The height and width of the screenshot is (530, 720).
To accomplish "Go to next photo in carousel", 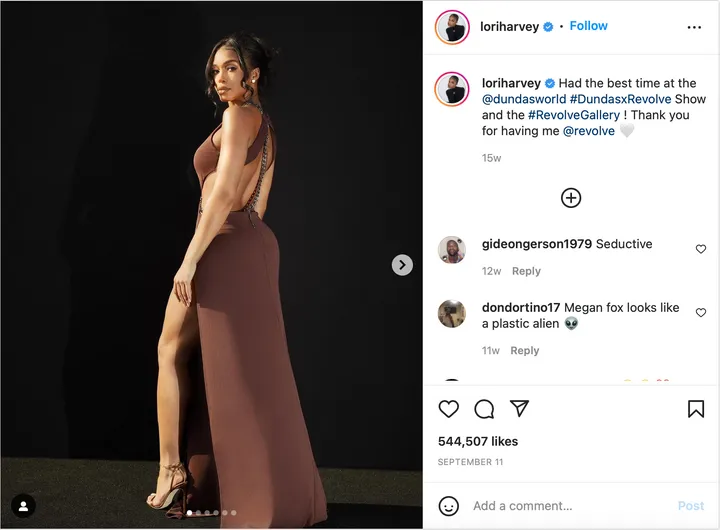I will point(402,265).
